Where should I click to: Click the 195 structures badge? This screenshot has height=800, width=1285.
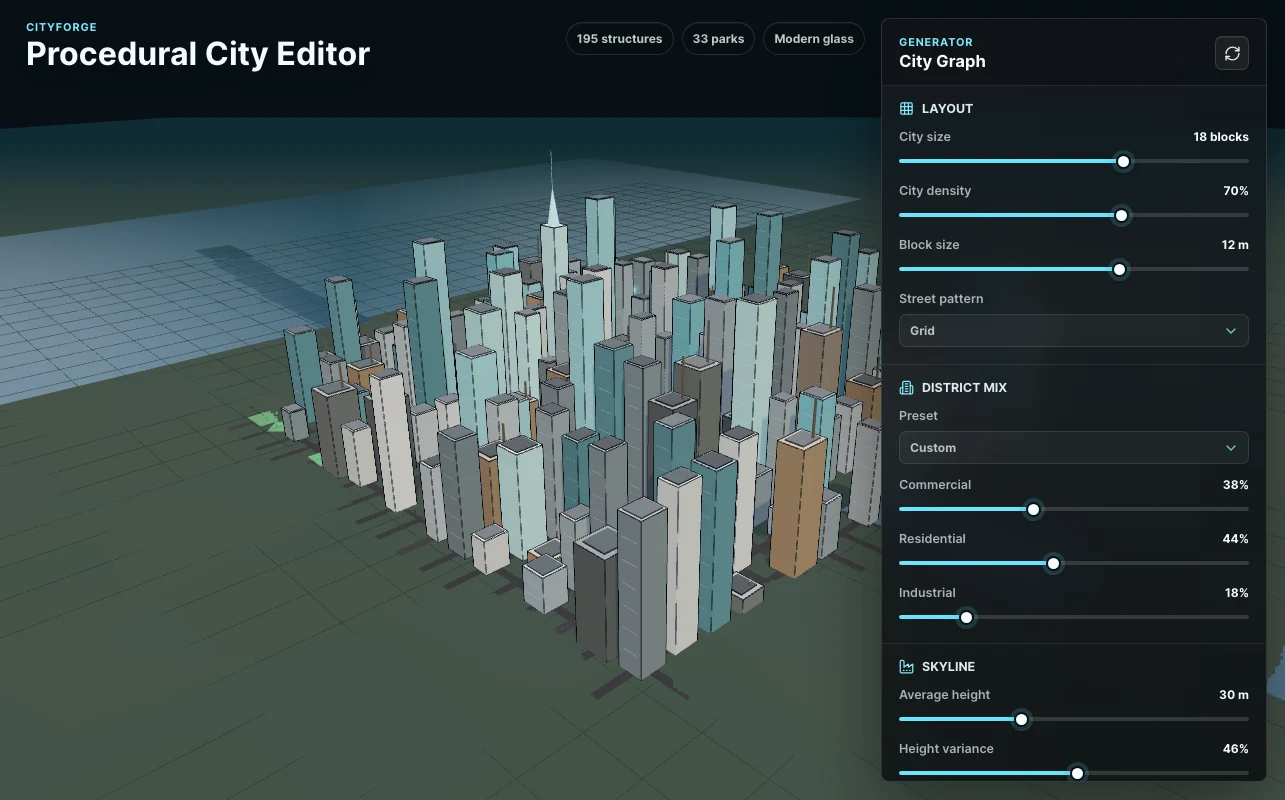click(x=619, y=39)
